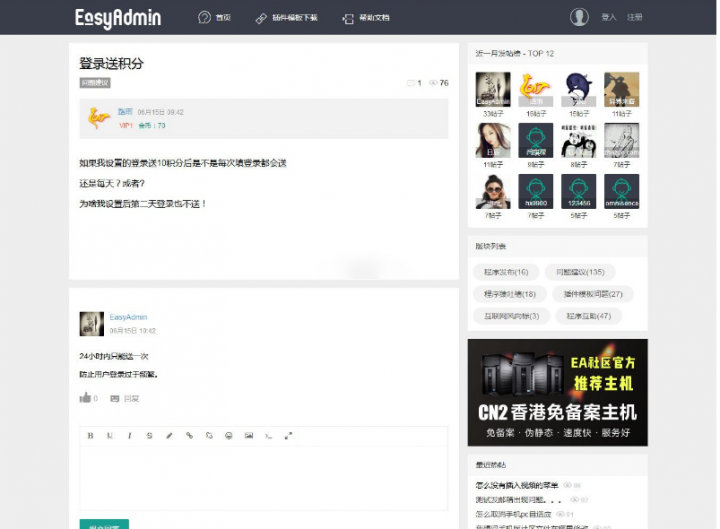Open first recent post about 视频 menu

pos(517,485)
